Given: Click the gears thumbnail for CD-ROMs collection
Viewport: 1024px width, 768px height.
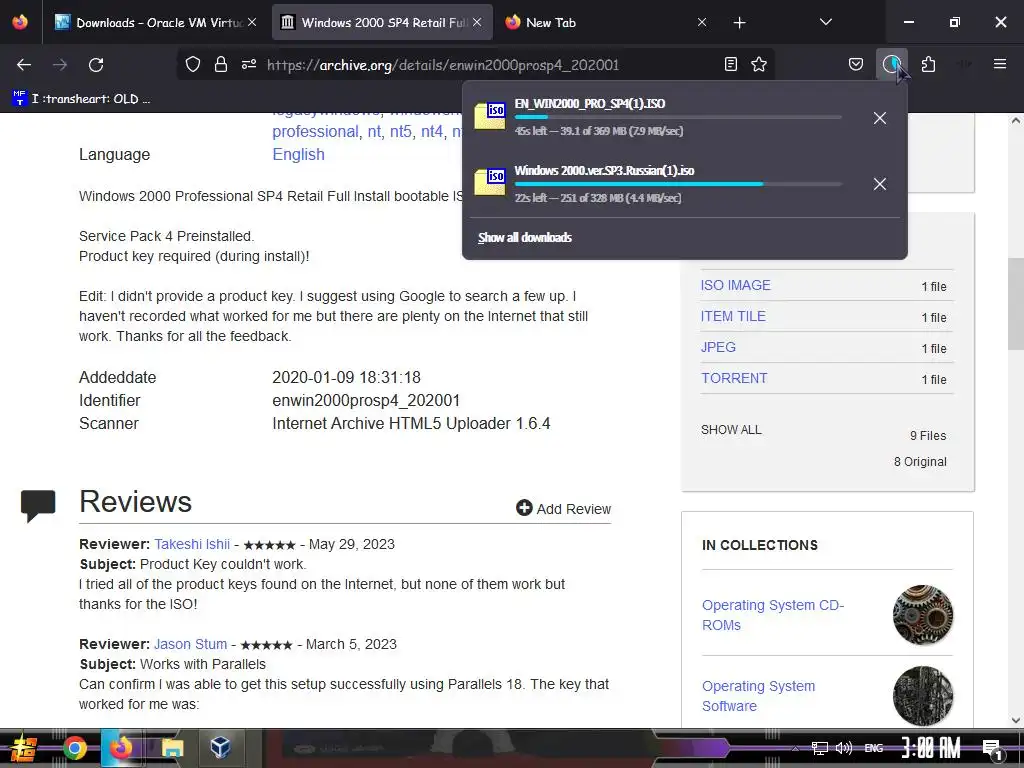Looking at the screenshot, I should click(922, 615).
